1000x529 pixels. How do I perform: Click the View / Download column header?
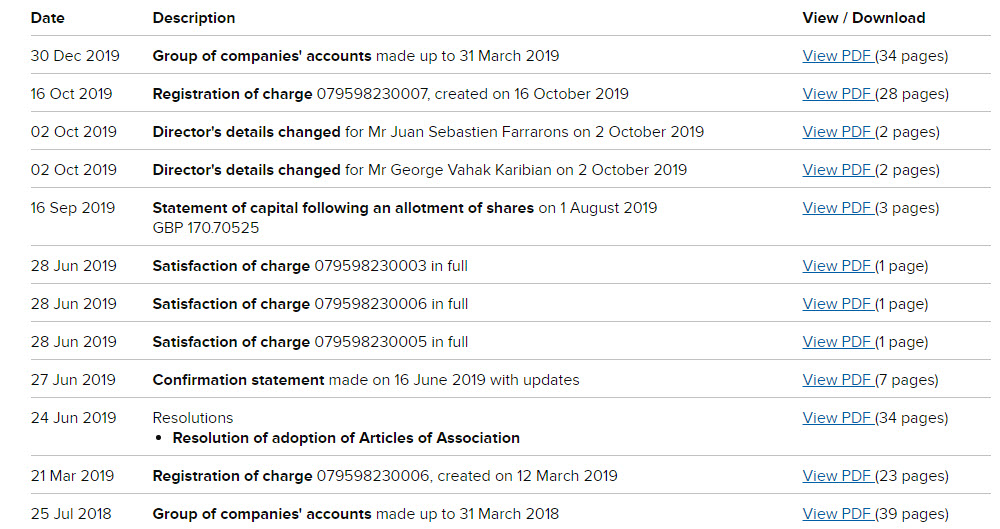click(x=864, y=18)
